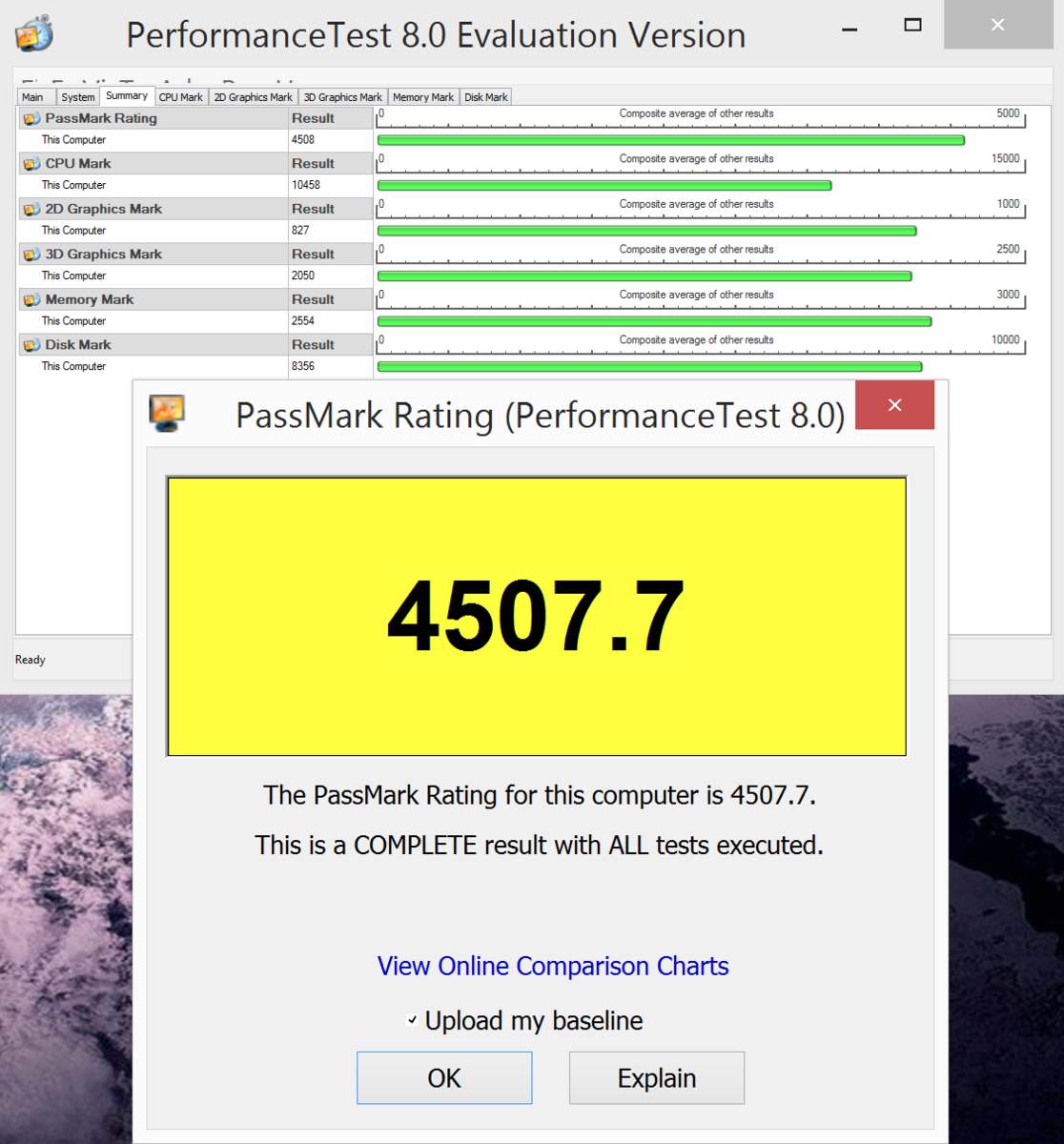Image resolution: width=1064 pixels, height=1144 pixels.
Task: Open View Online Comparison Charts link
Action: pyautogui.click(x=553, y=966)
